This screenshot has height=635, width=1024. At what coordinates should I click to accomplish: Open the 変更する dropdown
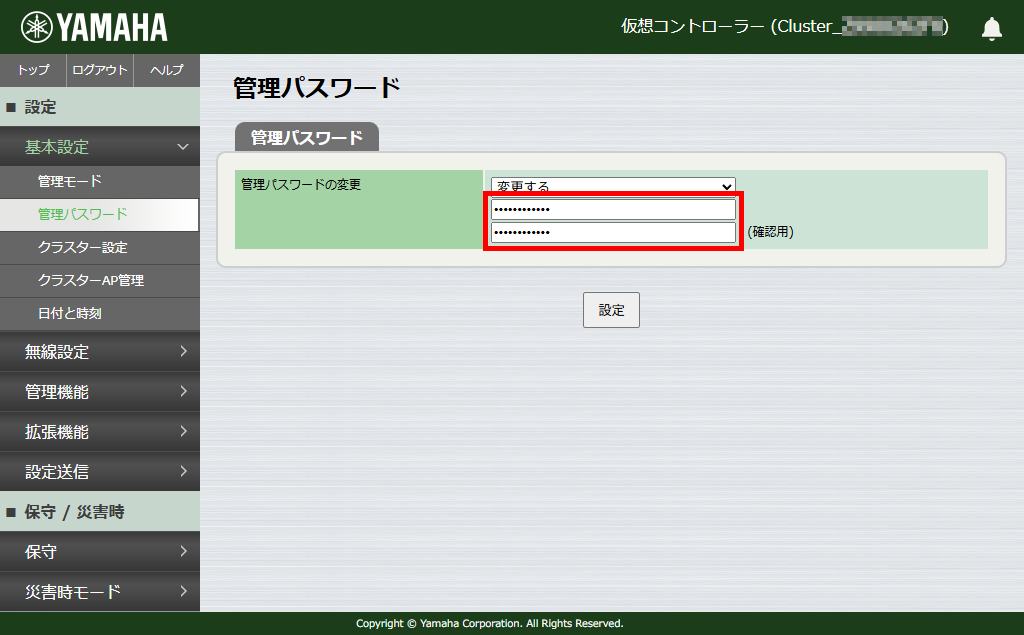(x=613, y=185)
